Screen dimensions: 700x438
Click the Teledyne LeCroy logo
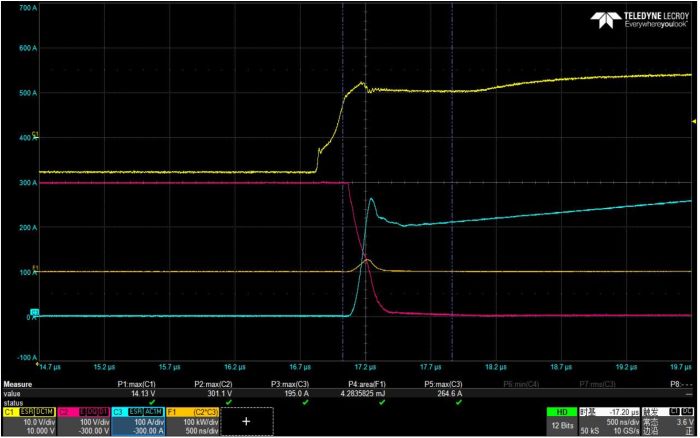639,20
